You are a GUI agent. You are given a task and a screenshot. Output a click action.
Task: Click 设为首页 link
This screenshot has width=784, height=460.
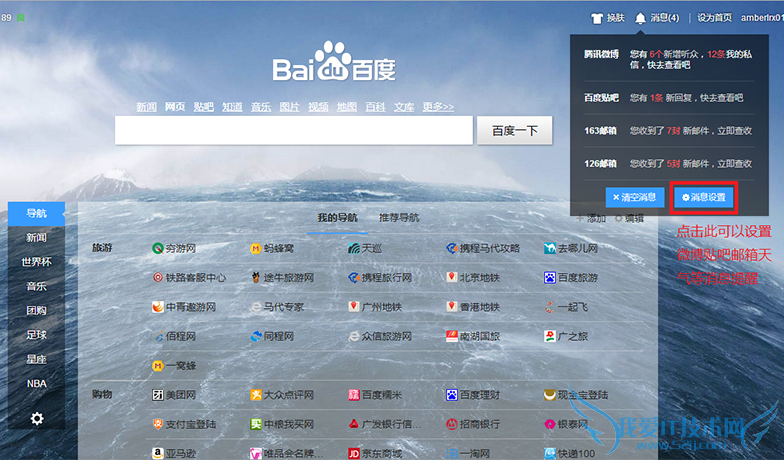pos(714,18)
